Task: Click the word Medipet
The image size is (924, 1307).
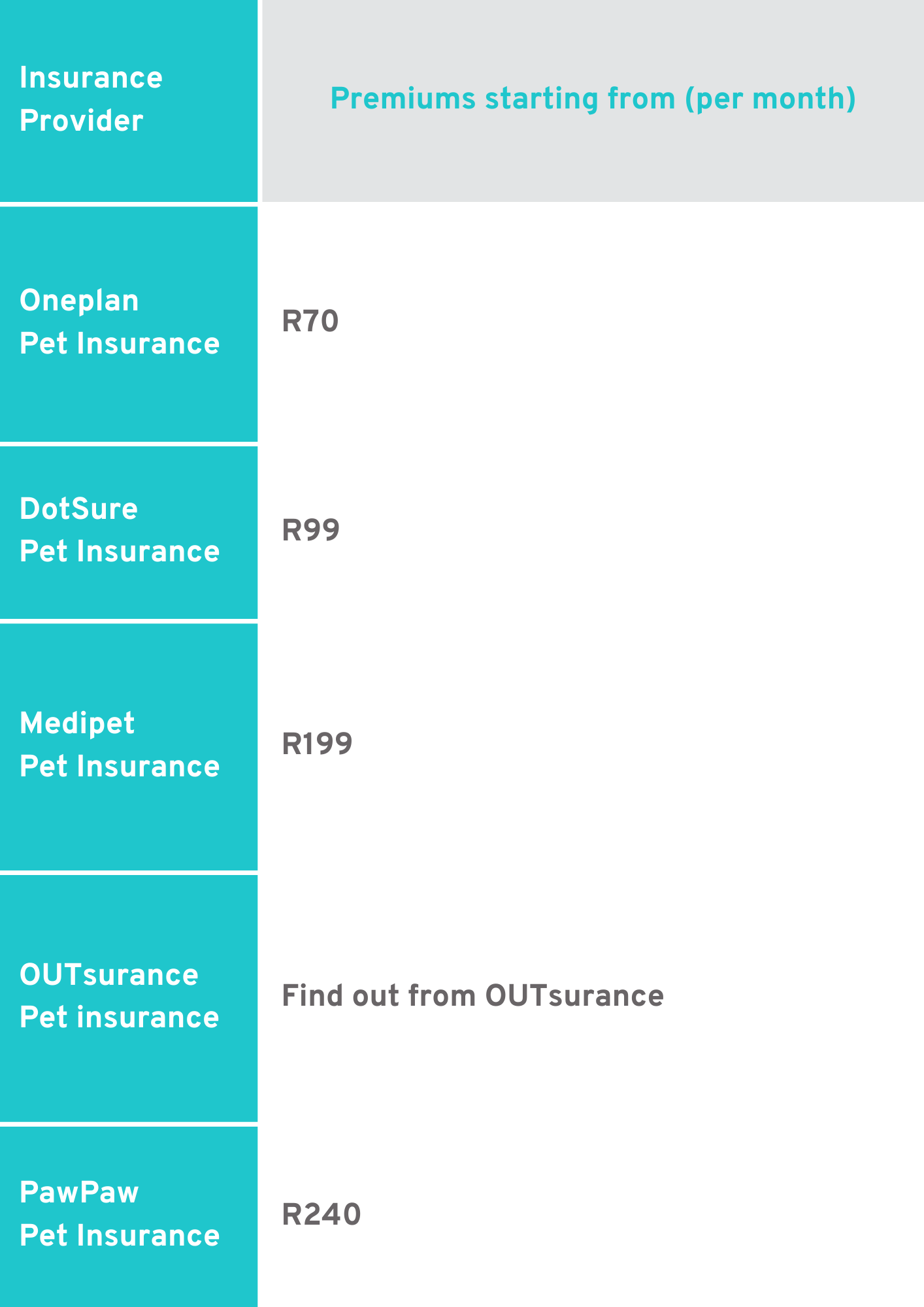Action: click(x=77, y=723)
